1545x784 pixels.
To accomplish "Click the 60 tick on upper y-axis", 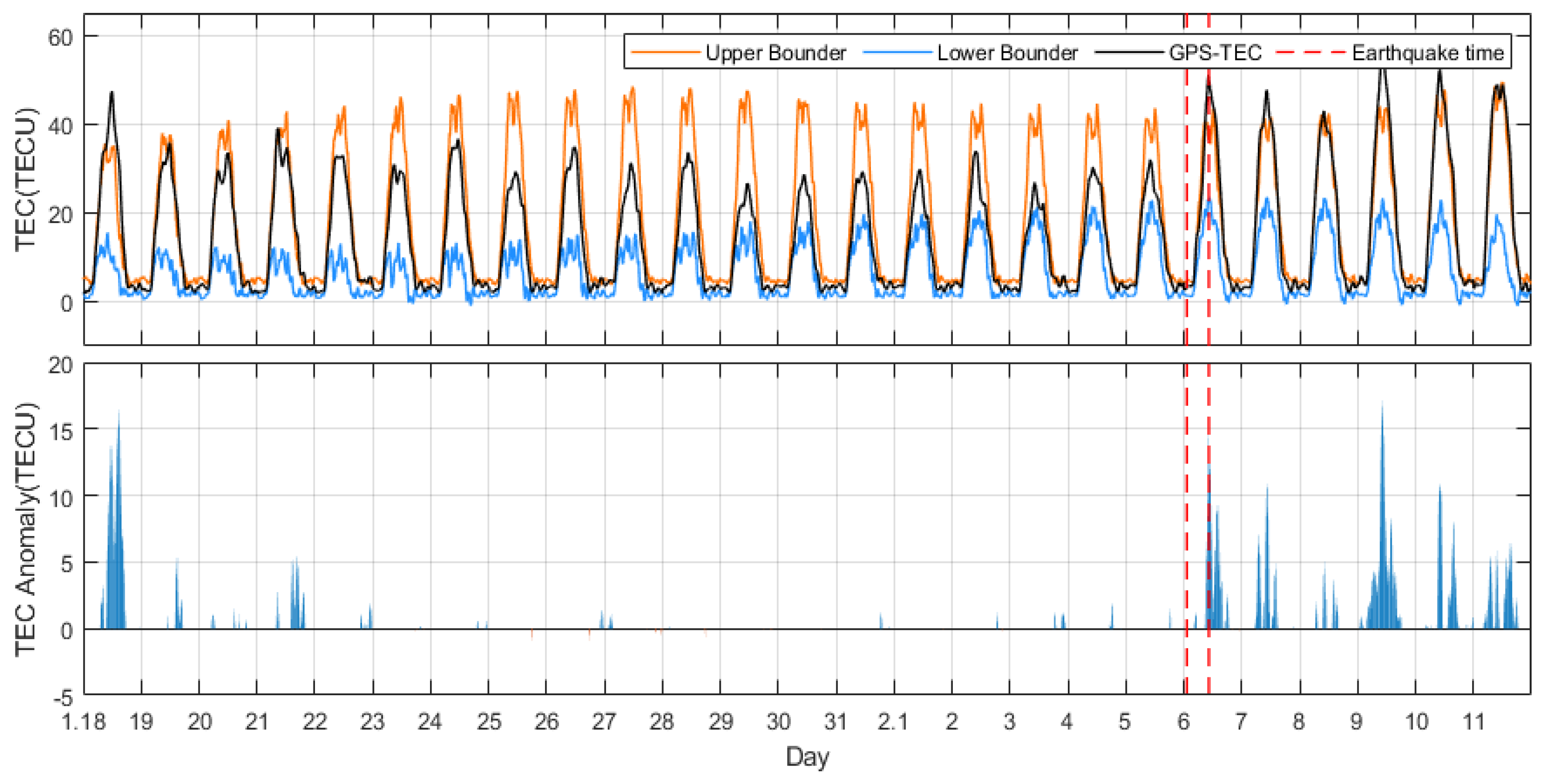I will (x=60, y=38).
